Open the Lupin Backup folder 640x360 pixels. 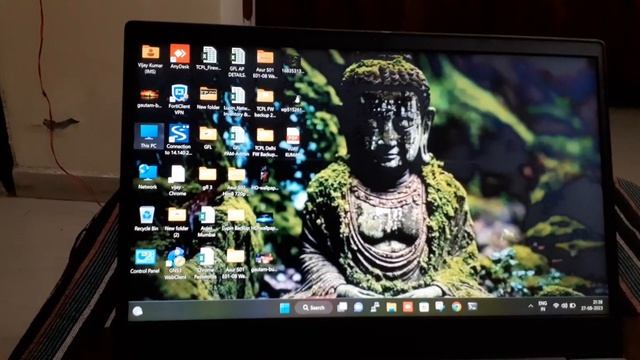[x=236, y=220]
